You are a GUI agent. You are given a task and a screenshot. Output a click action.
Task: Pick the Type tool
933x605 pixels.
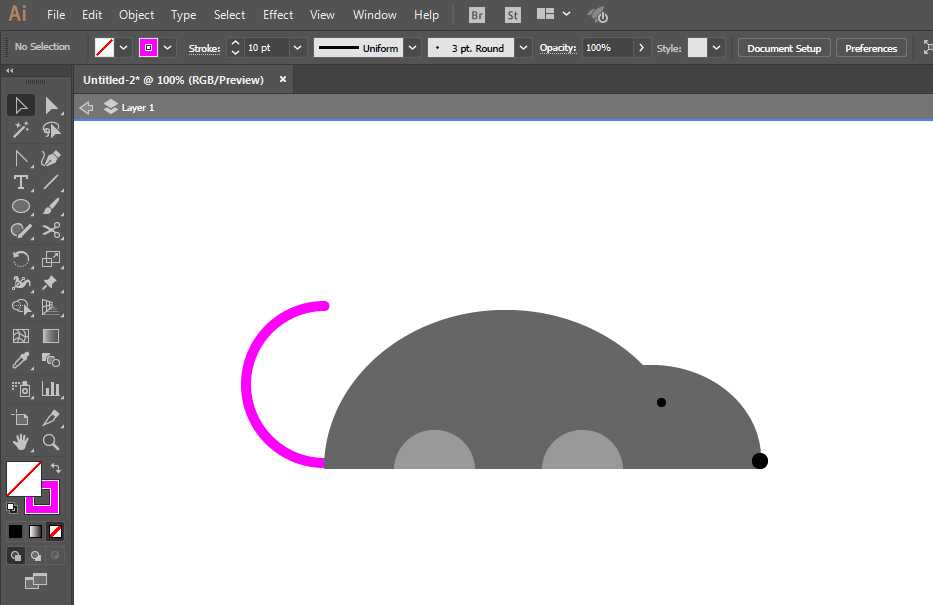point(20,182)
